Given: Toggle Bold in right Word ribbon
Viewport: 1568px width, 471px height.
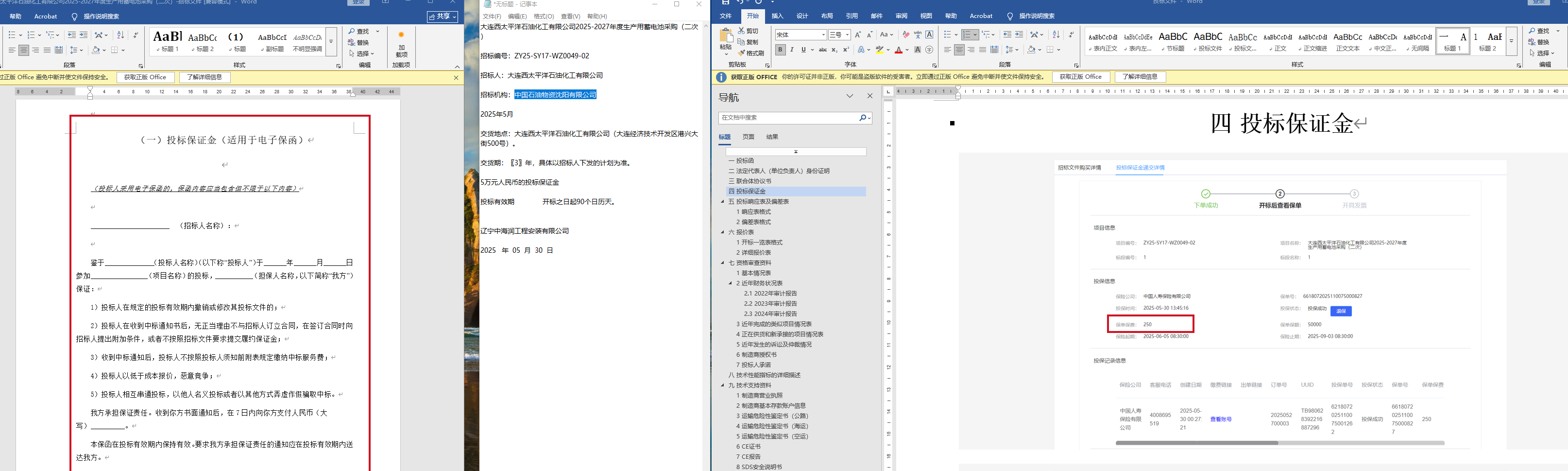Looking at the screenshot, I should point(780,50).
